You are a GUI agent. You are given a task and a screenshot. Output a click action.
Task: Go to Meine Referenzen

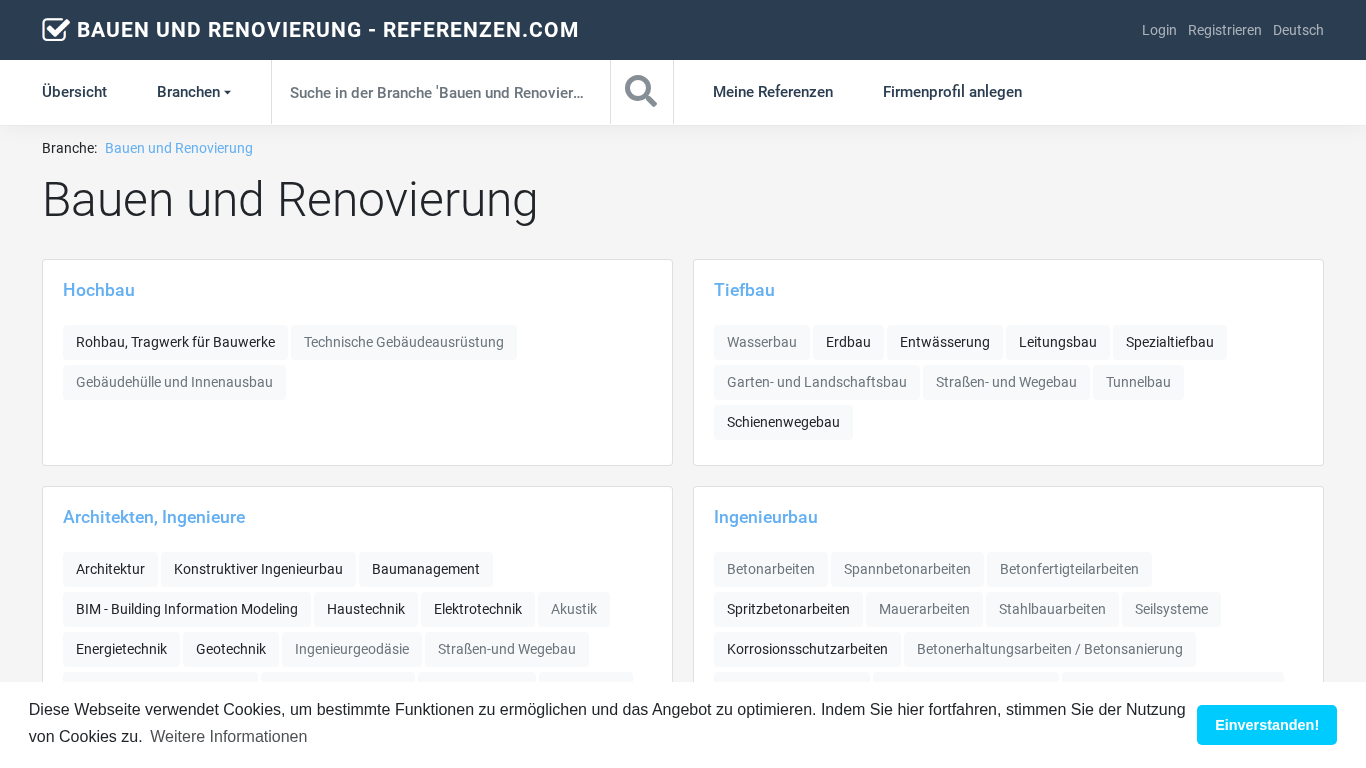point(772,92)
